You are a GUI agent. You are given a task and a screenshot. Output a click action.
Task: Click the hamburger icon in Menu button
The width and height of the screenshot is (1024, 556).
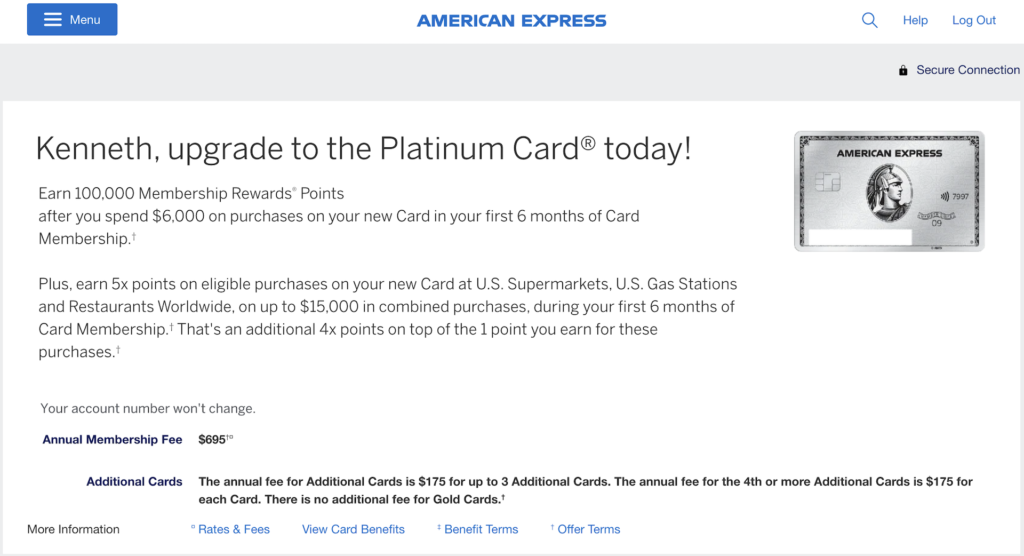click(x=53, y=20)
